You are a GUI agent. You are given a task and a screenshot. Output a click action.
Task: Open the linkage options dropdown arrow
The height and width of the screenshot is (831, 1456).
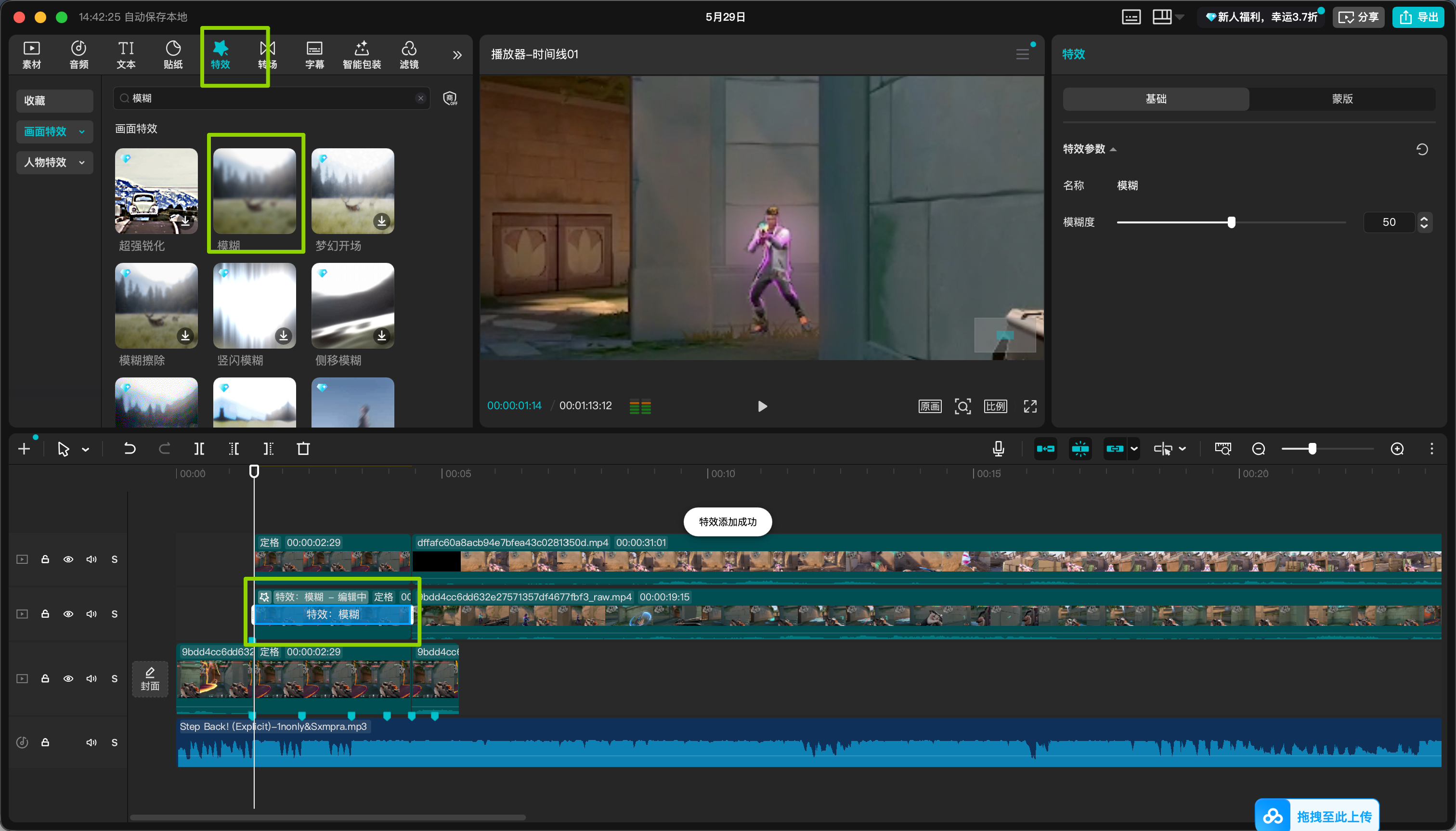point(1134,449)
